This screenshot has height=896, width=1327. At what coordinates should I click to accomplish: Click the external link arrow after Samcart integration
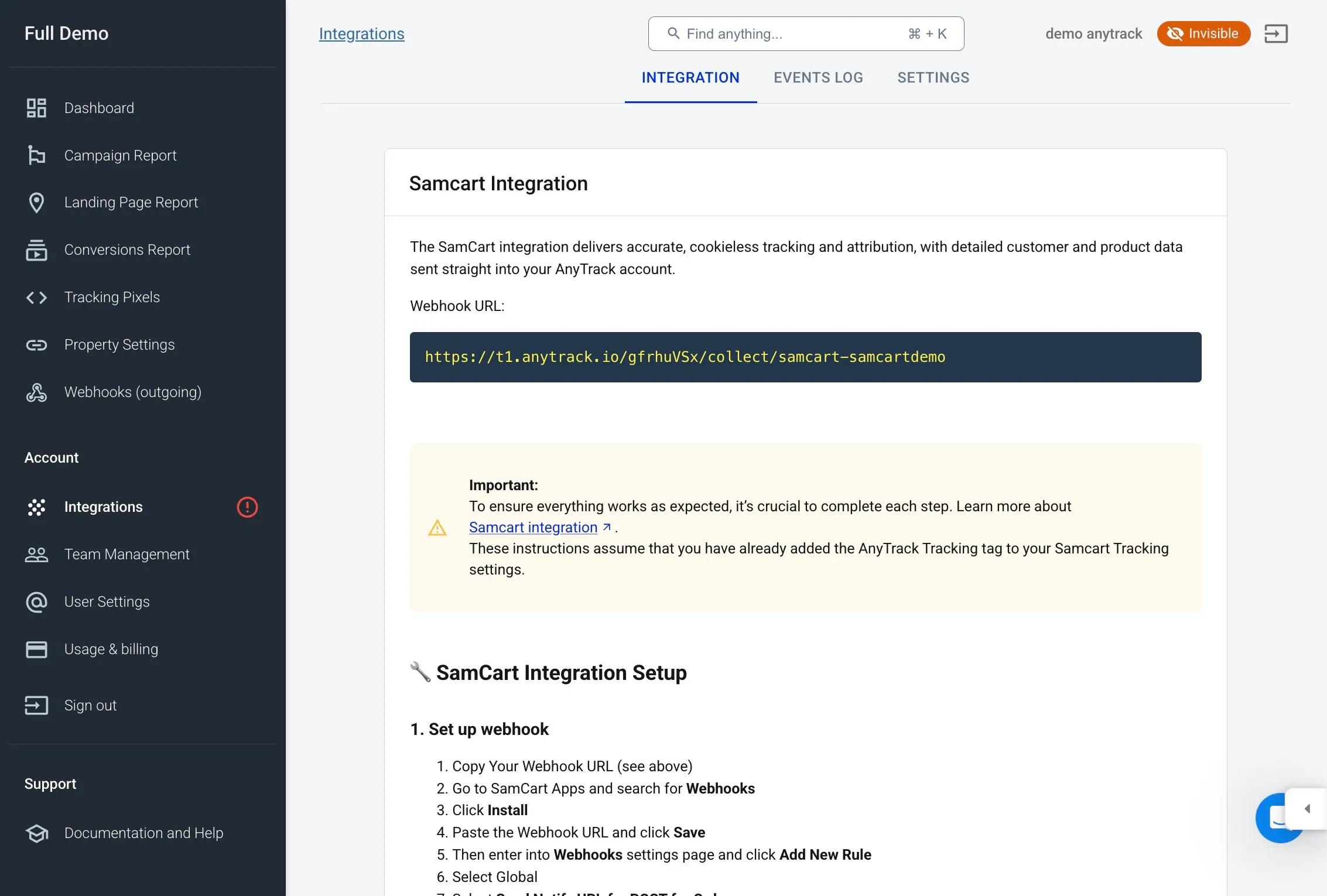point(607,527)
